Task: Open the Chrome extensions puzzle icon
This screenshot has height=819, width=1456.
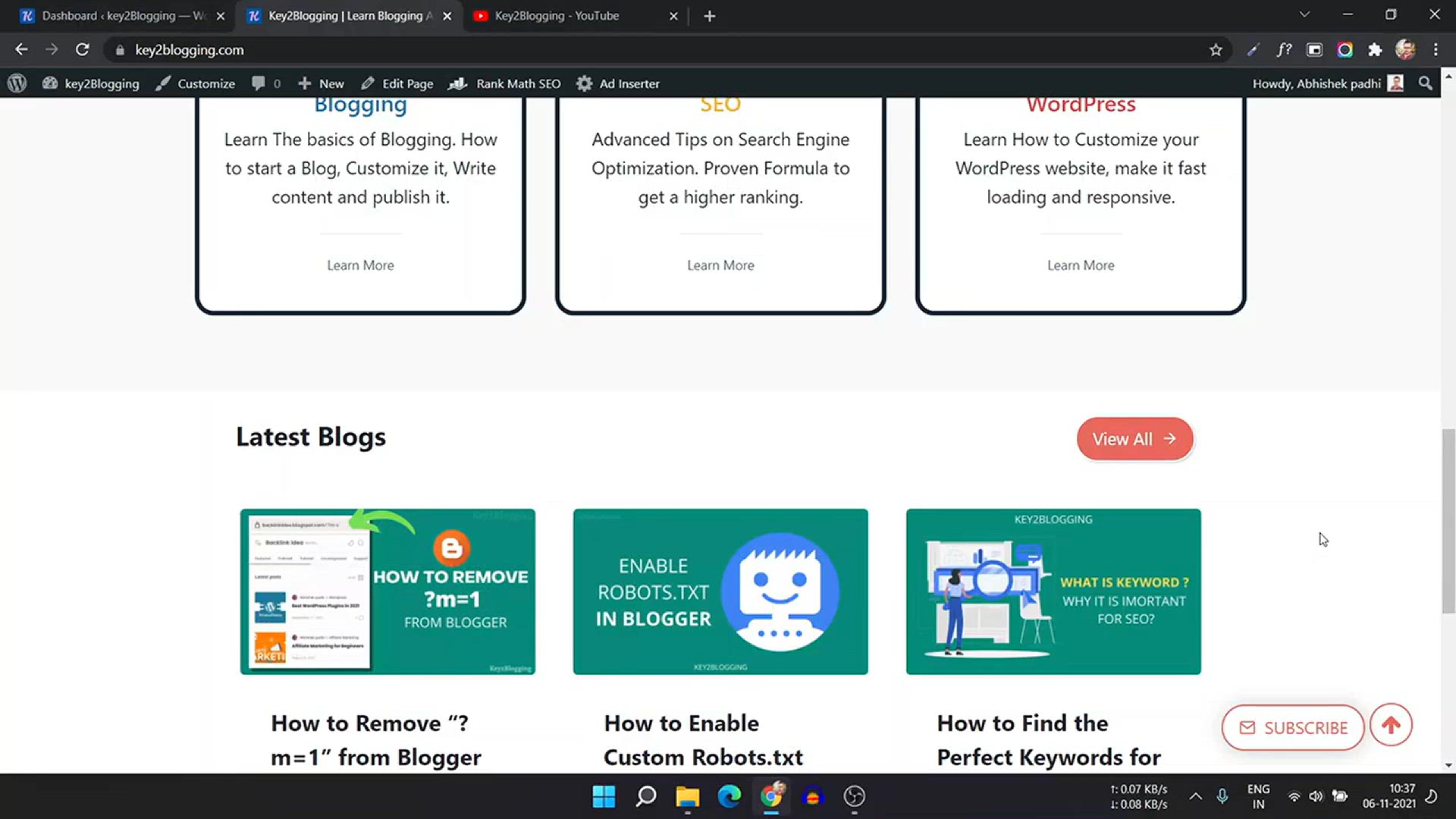Action: point(1375,50)
